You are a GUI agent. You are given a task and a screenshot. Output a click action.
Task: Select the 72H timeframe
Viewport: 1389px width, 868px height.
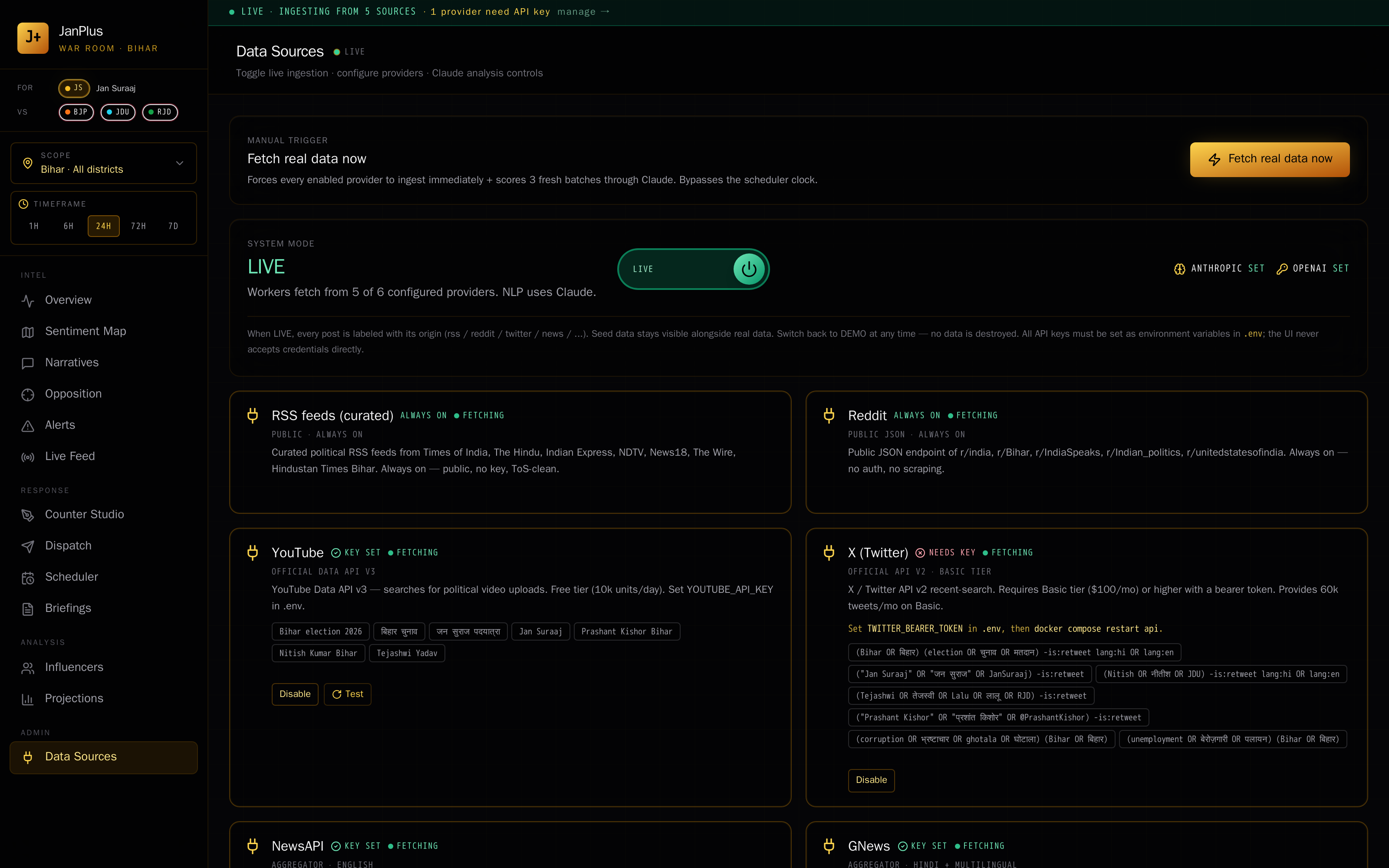click(x=138, y=226)
